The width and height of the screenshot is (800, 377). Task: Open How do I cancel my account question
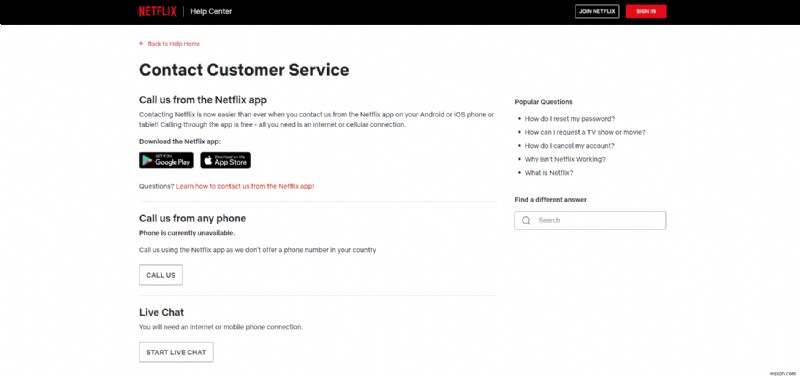tap(569, 146)
